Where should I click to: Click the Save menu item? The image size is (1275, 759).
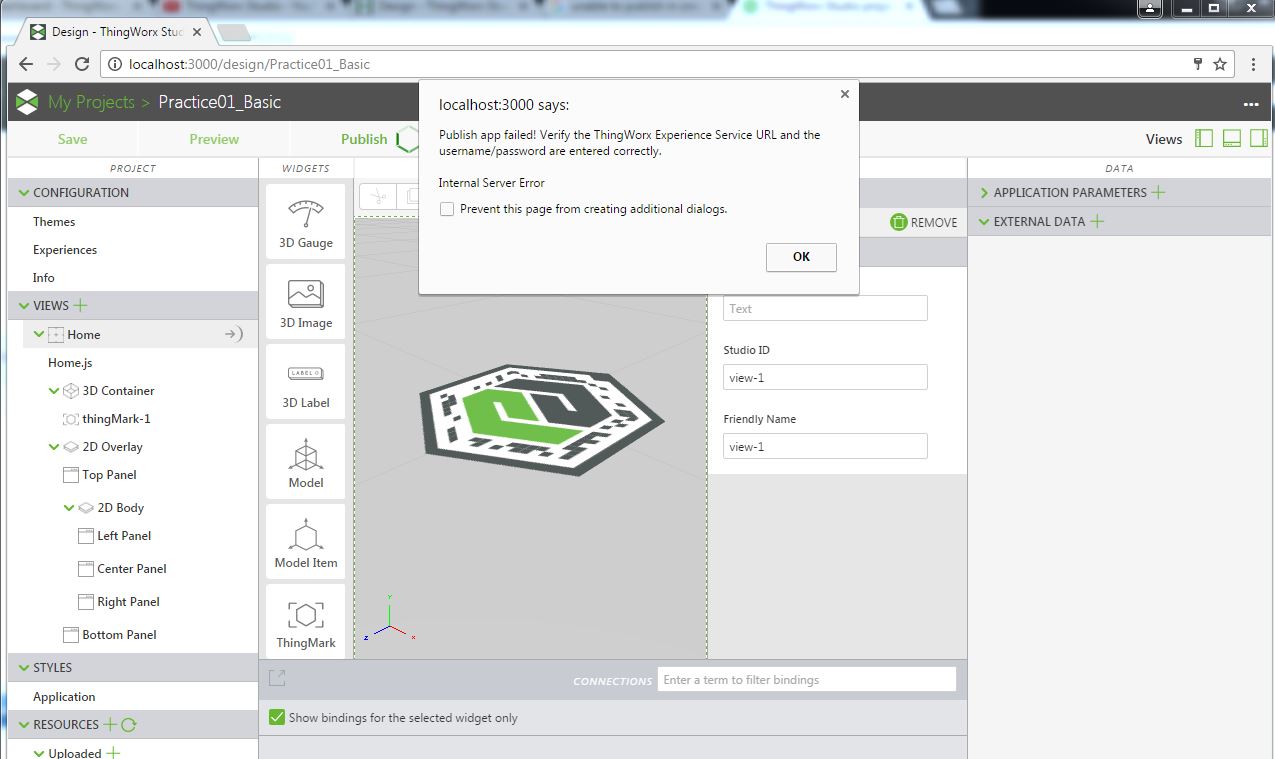72,139
